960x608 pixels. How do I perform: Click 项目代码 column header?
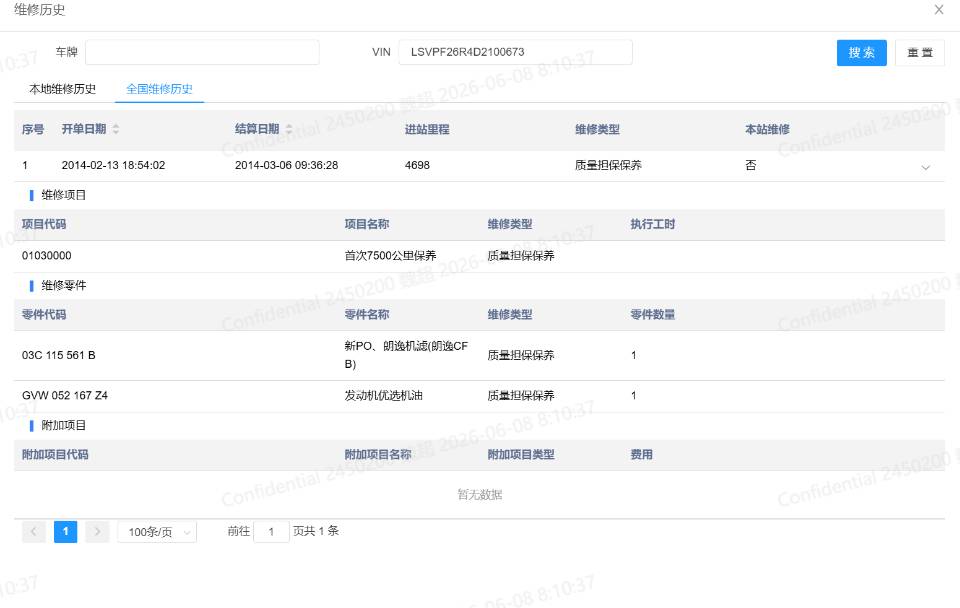pyautogui.click(x=44, y=224)
